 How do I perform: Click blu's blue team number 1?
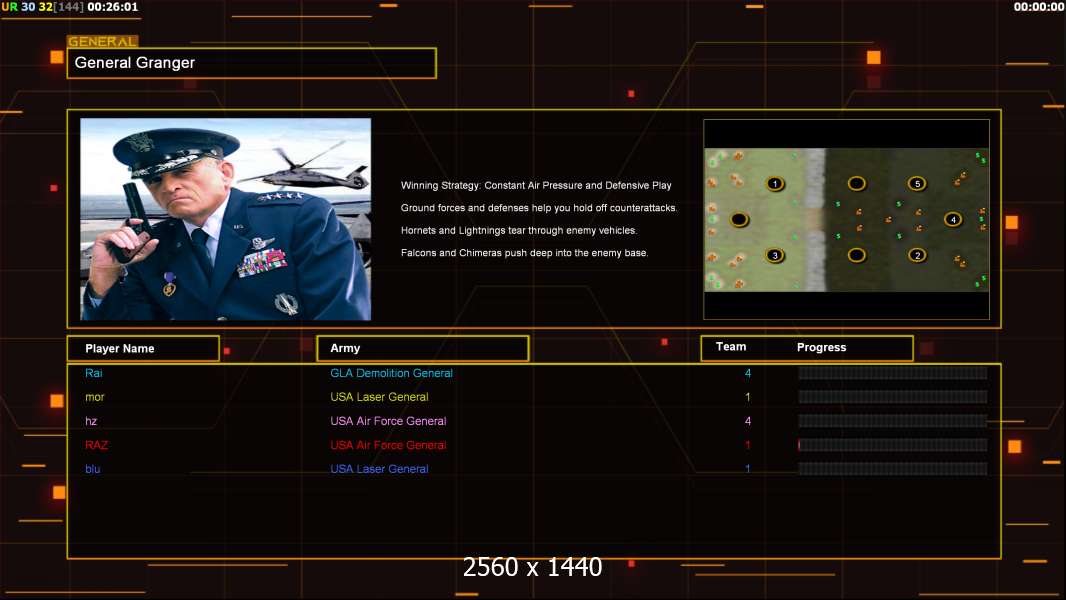click(x=748, y=469)
